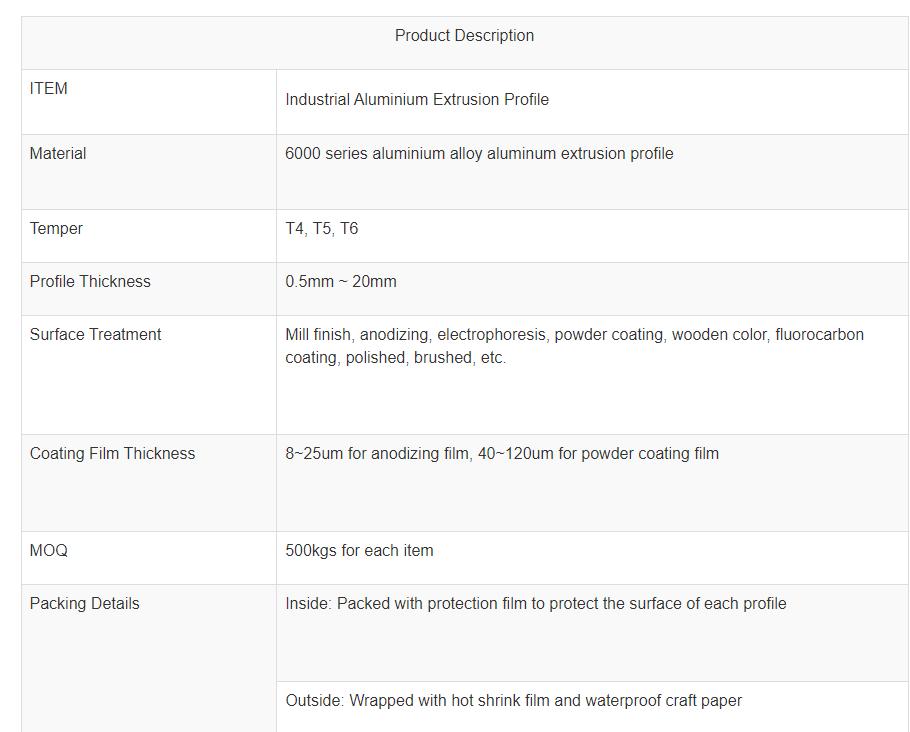This screenshot has width=910, height=732.
Task: Click the 'coating, polished, brushed, etc.' line
Action: pyautogui.click(x=395, y=358)
